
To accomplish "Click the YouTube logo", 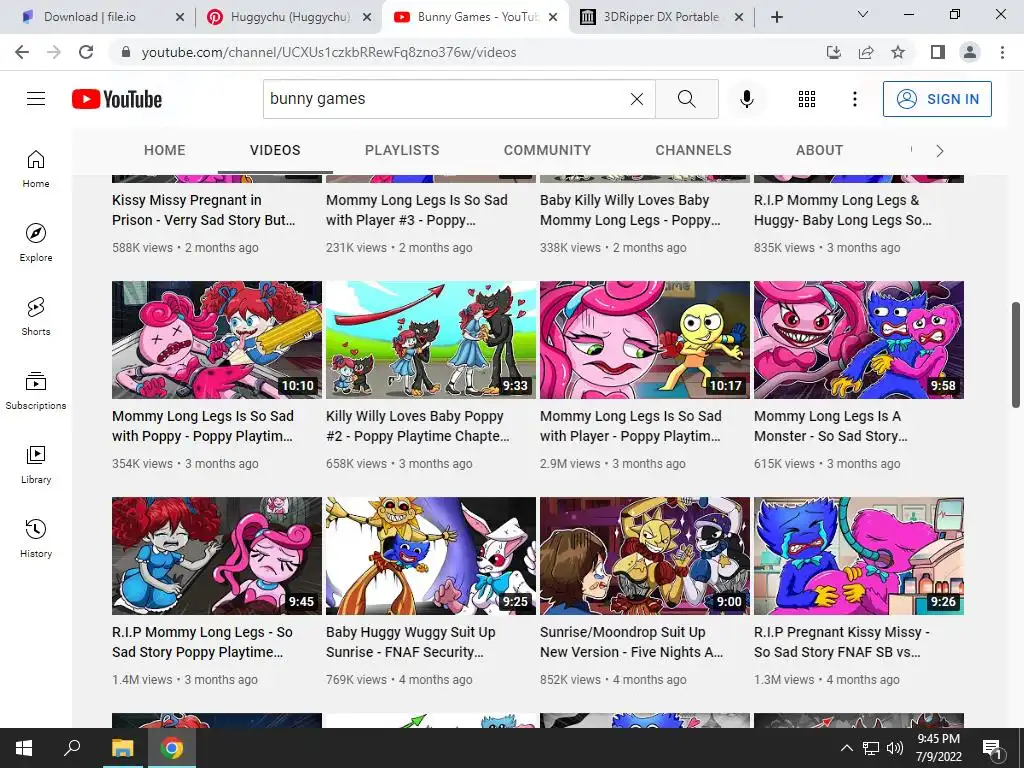I will (117, 99).
